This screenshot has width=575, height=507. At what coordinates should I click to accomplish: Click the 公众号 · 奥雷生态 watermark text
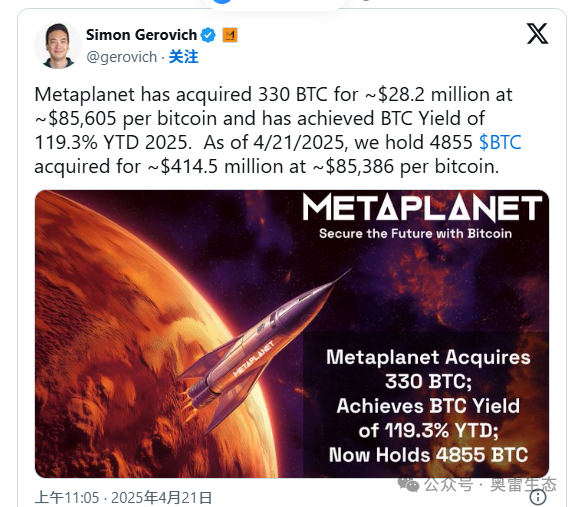pos(491,485)
